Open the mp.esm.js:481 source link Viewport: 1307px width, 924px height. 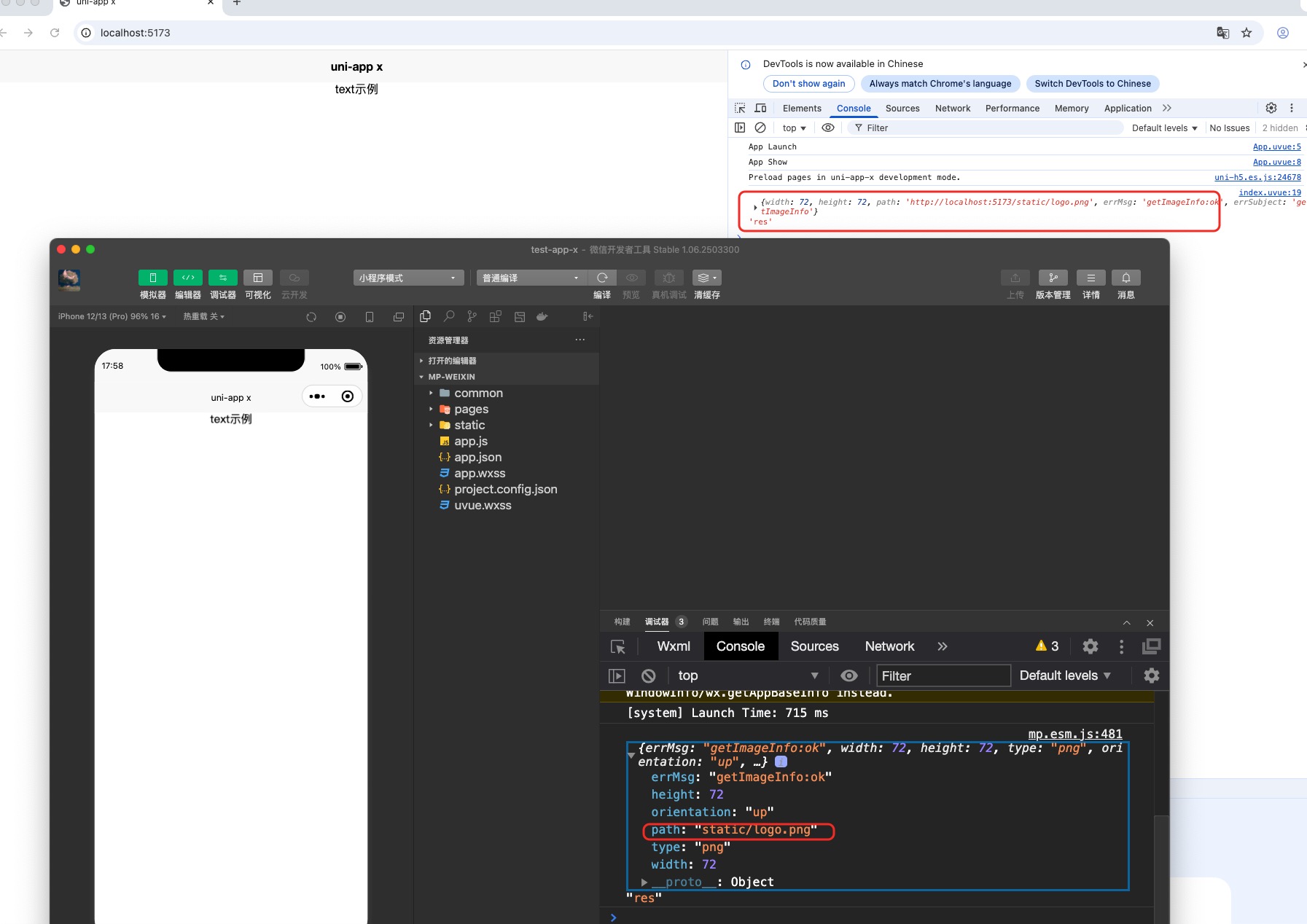1075,734
